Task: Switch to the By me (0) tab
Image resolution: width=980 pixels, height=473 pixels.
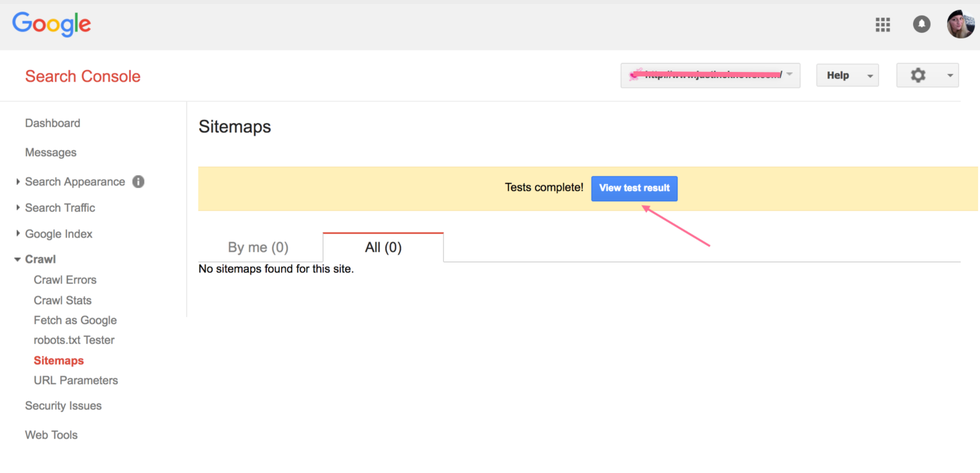Action: (x=258, y=247)
